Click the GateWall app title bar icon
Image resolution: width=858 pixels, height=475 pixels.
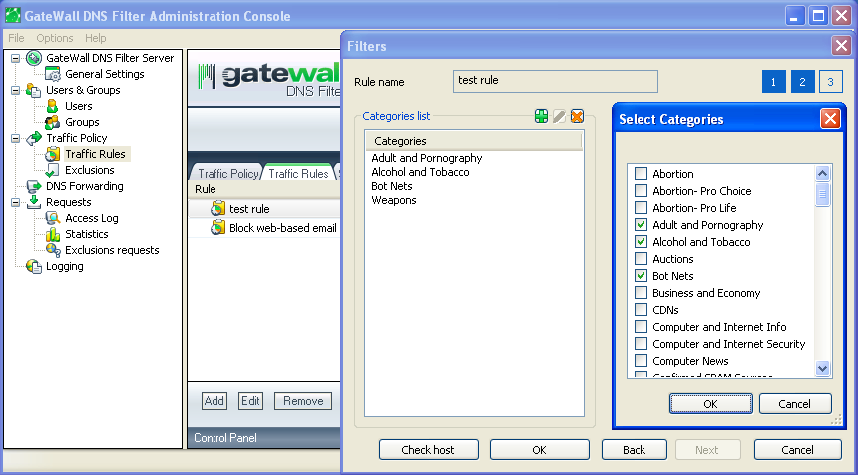point(13,15)
